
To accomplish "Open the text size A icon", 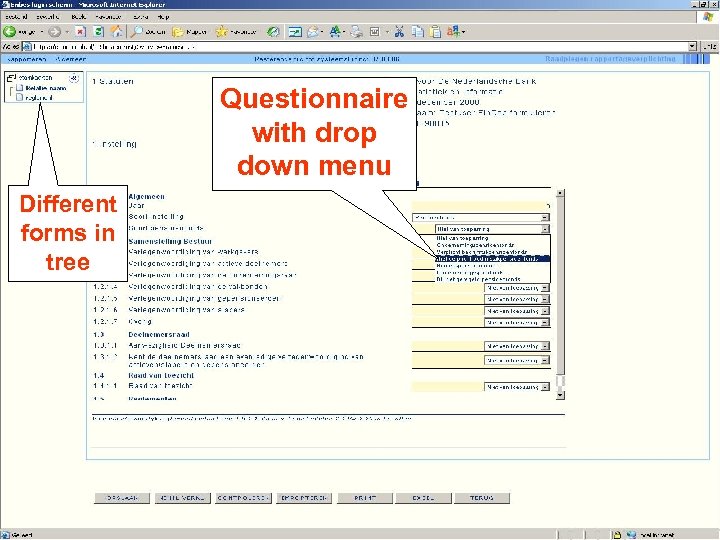I will 335,32.
